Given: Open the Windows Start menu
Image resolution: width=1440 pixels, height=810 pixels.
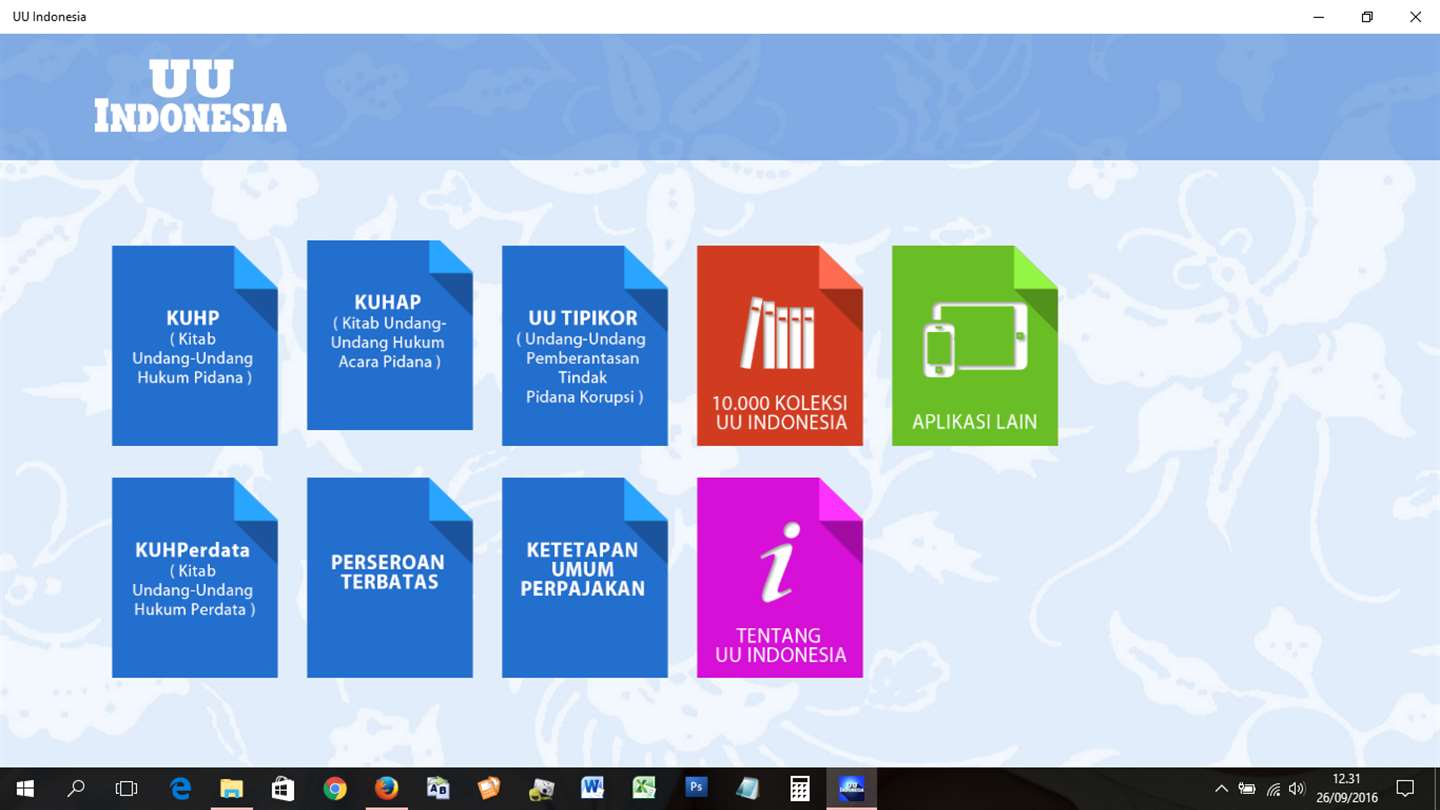Looking at the screenshot, I should pos(24,789).
